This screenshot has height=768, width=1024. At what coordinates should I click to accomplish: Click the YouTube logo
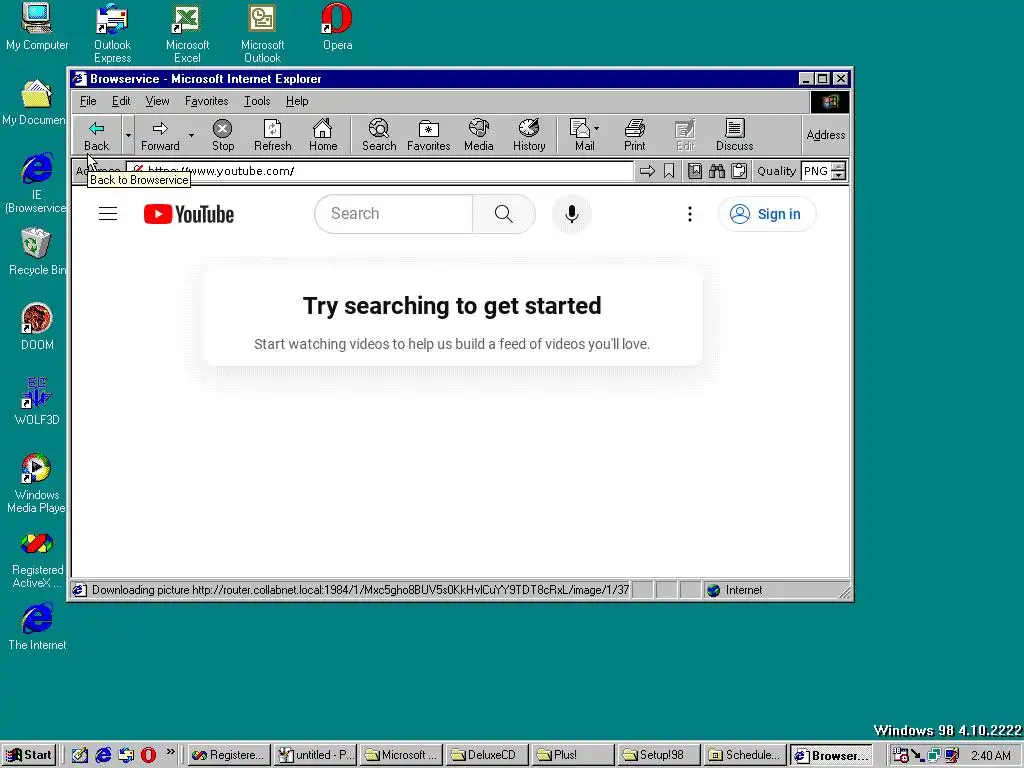189,214
